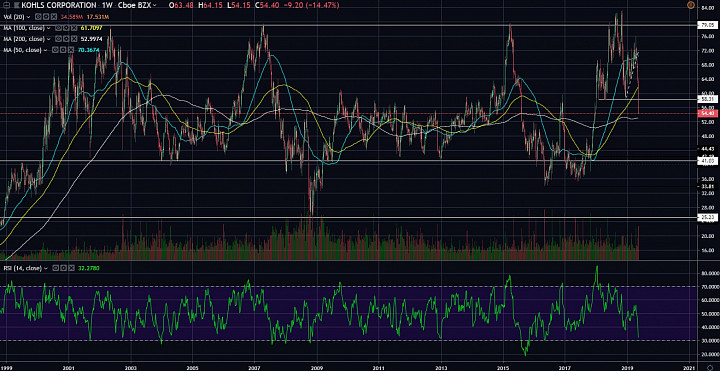The width and height of the screenshot is (720, 371).
Task: Select the 1W interval label
Action: 107,5
